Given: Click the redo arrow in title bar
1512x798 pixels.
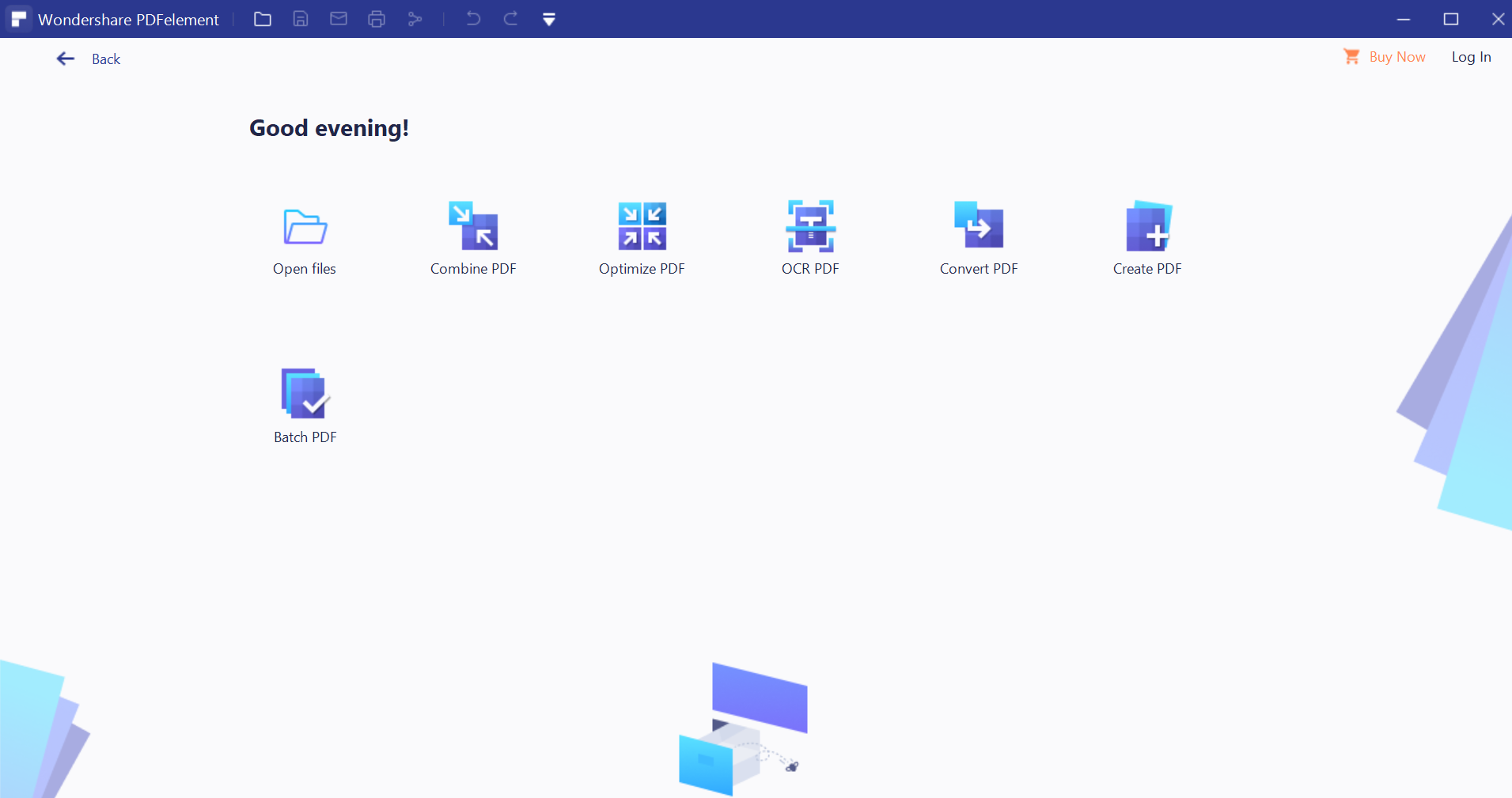Looking at the screenshot, I should (511, 19).
